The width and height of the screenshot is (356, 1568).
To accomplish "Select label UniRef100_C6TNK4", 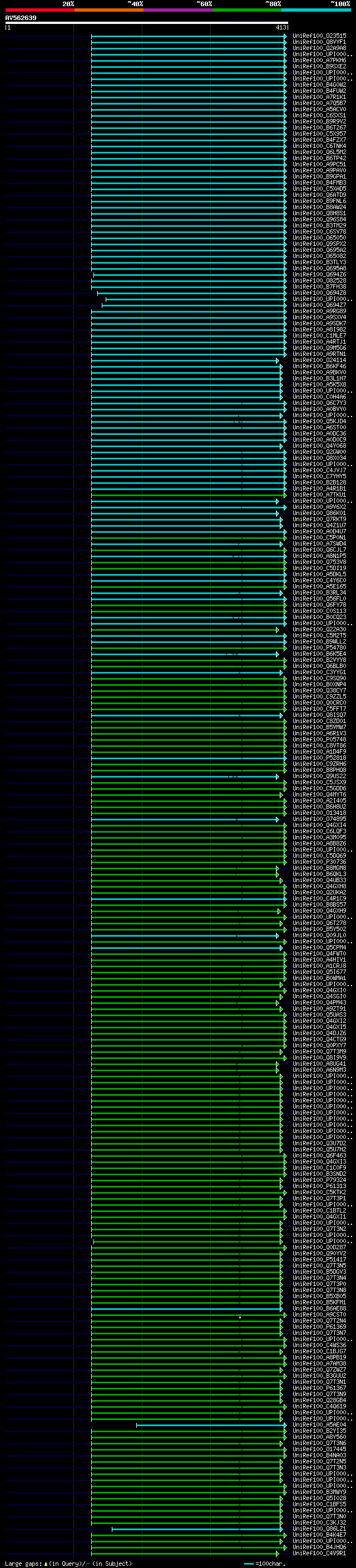I will 319,146.
